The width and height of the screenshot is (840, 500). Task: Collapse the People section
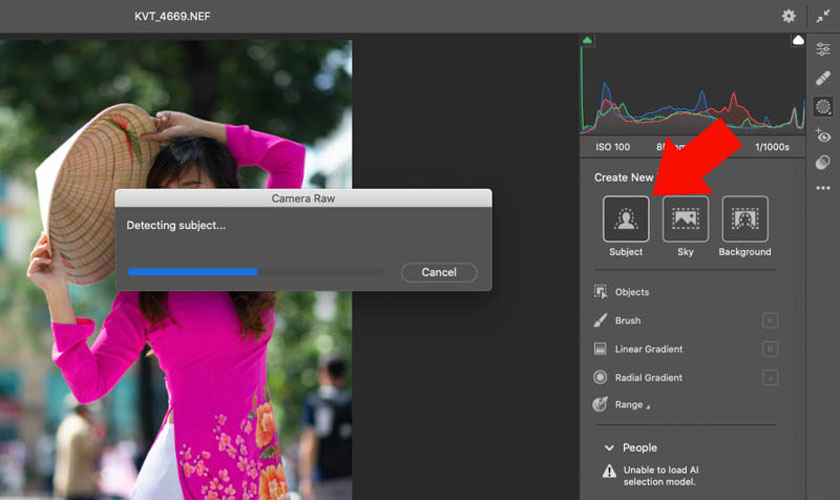click(609, 448)
